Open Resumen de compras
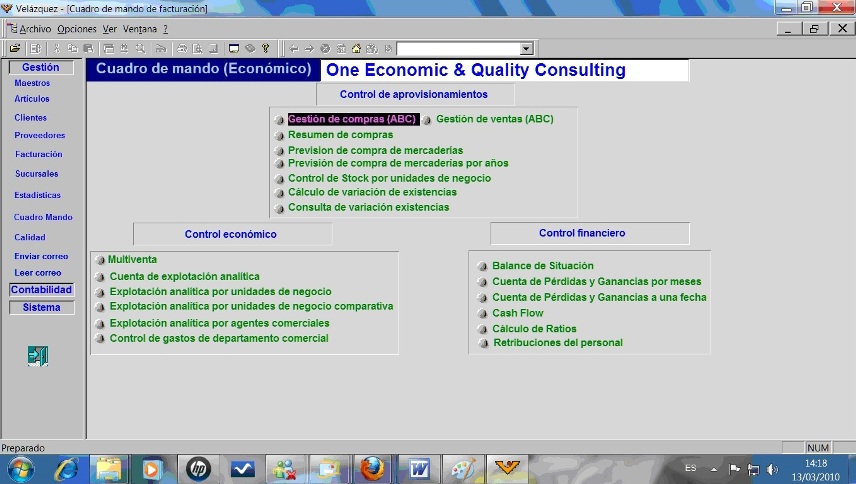856x484 pixels. point(341,135)
